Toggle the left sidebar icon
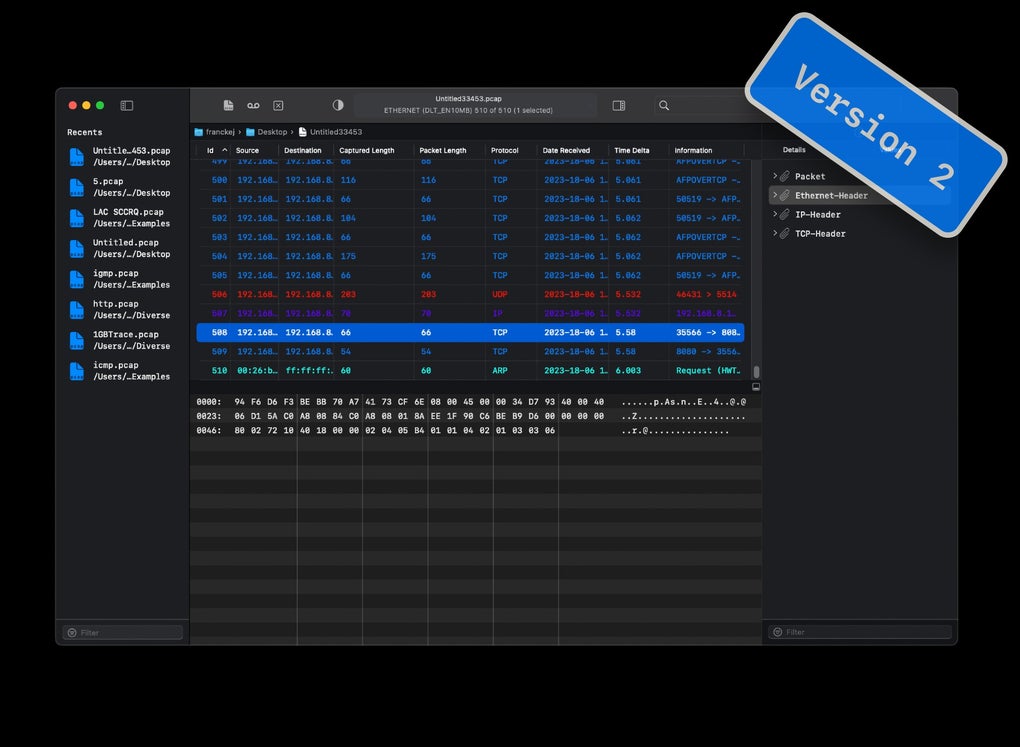The height and width of the screenshot is (747, 1020). [x=127, y=105]
